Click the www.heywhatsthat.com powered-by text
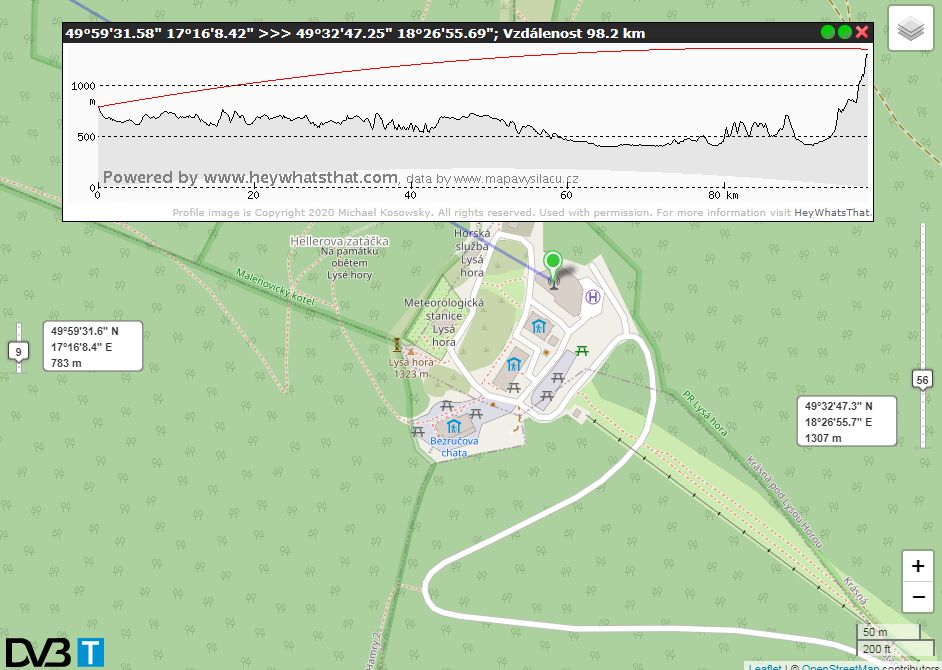 pos(300,178)
